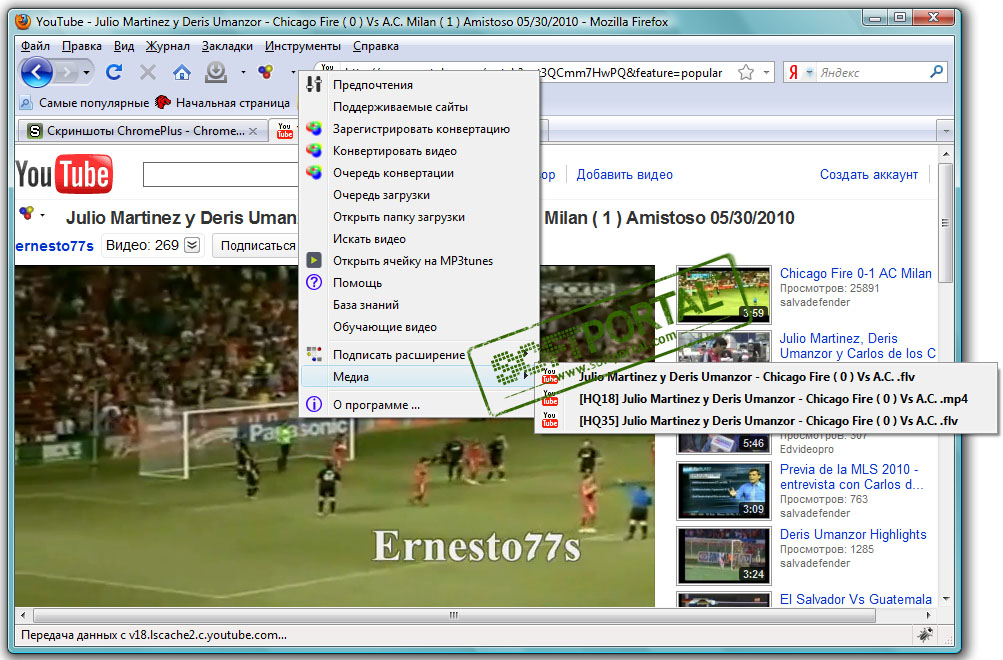Viewport: 1003px width, 660px height.
Task: Download the [HQ35] .flv media entry
Action: 766,421
